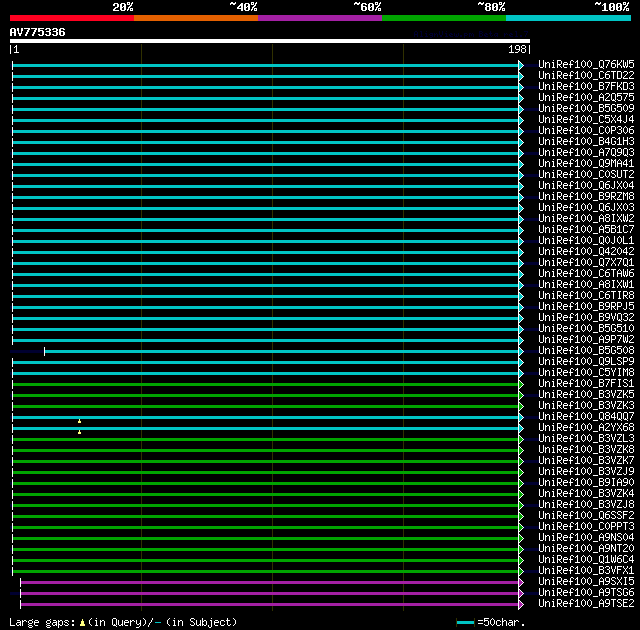Image resolution: width=640 pixels, height=630 pixels.
Task: Select the UniRef100_B9RPJ5 label
Action: pyautogui.click(x=586, y=307)
